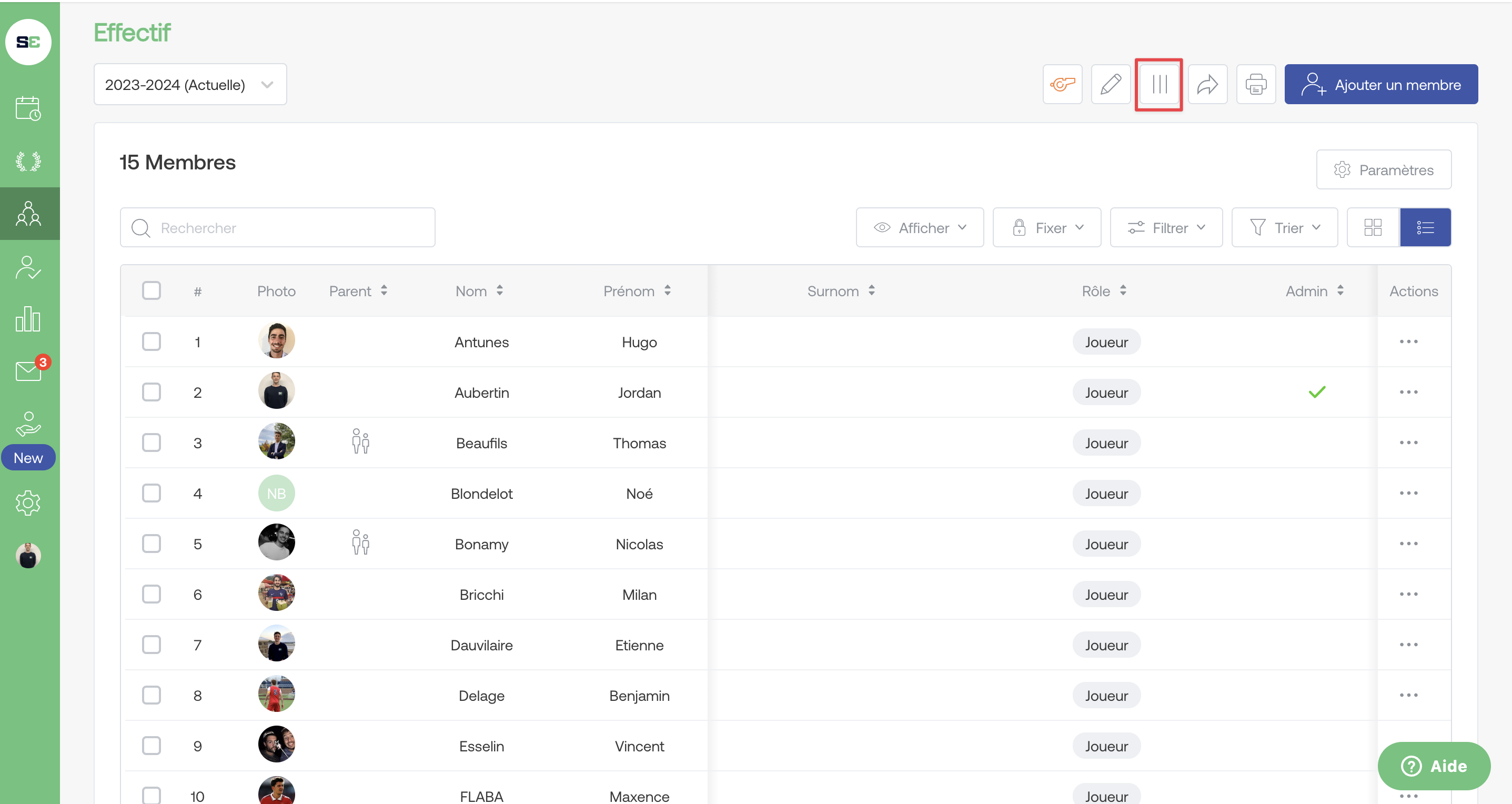Open the sidebar settings gear
Screen dimensions: 1512x804
[28, 503]
